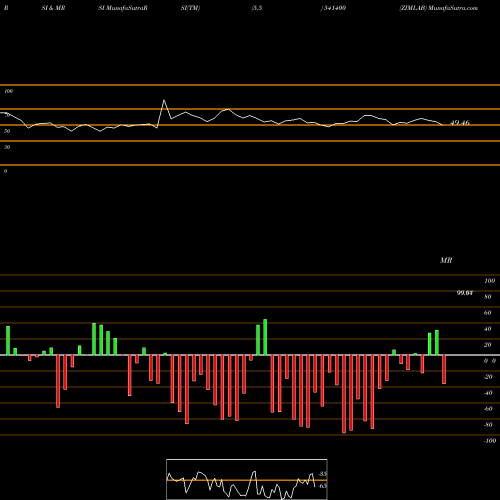500x500 pixels.
Task: Click the "35" label in mini chart
Action: tap(322, 474)
